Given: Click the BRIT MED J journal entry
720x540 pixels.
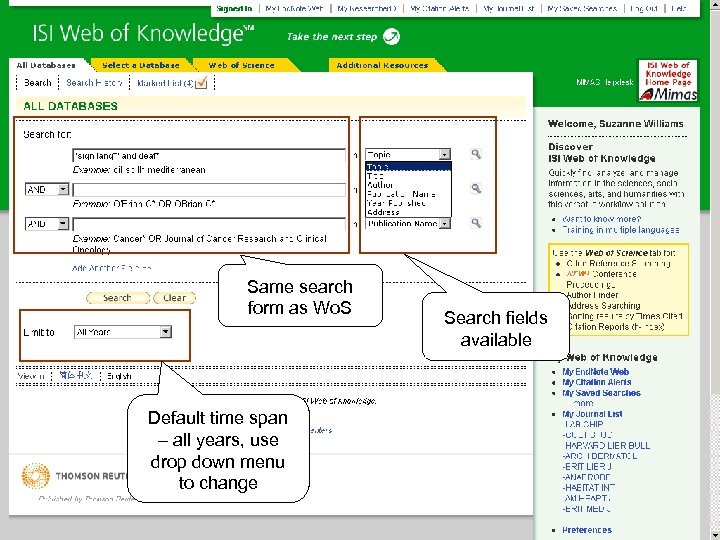Looking at the screenshot, I should 586,509.
